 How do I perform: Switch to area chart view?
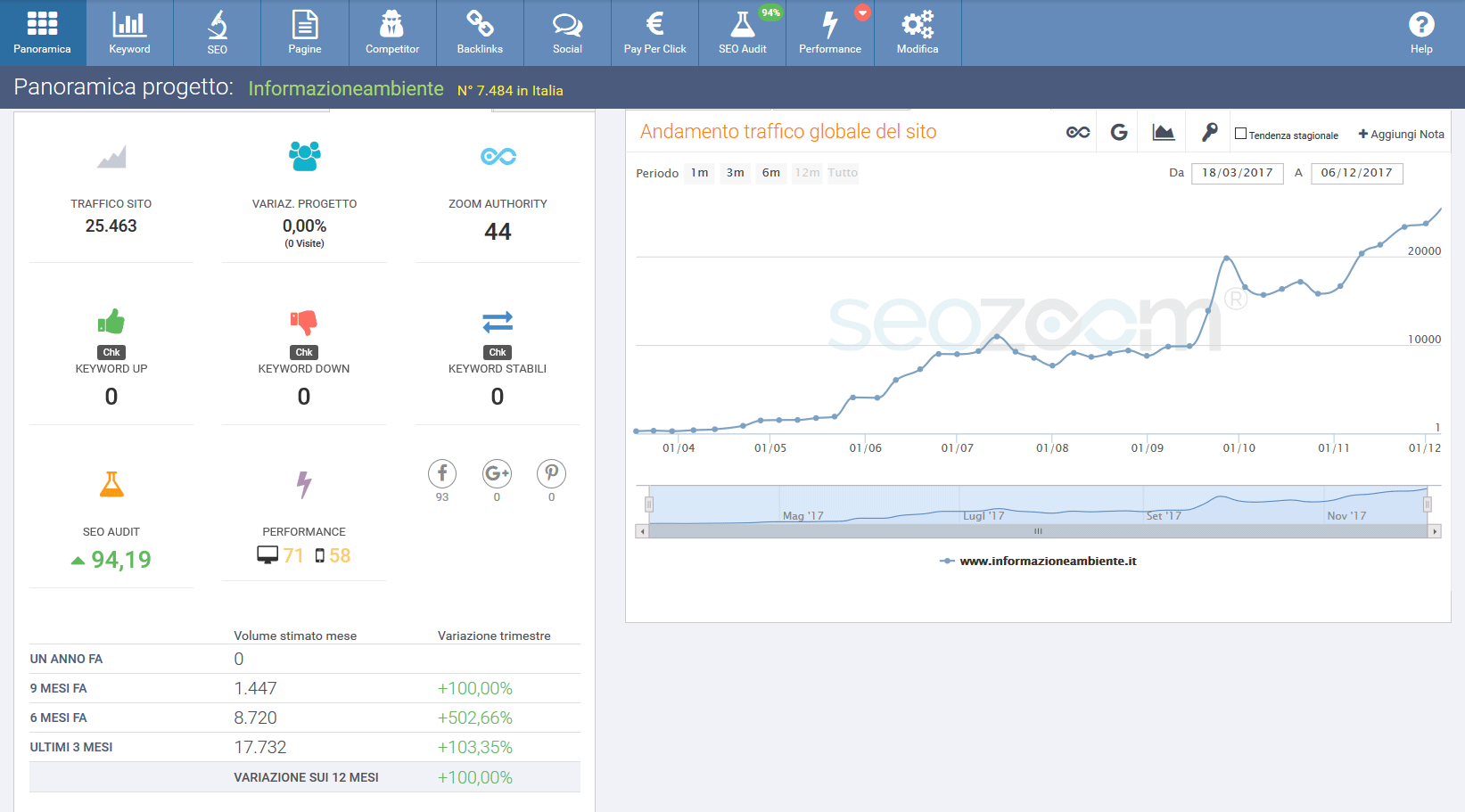coord(1163,132)
